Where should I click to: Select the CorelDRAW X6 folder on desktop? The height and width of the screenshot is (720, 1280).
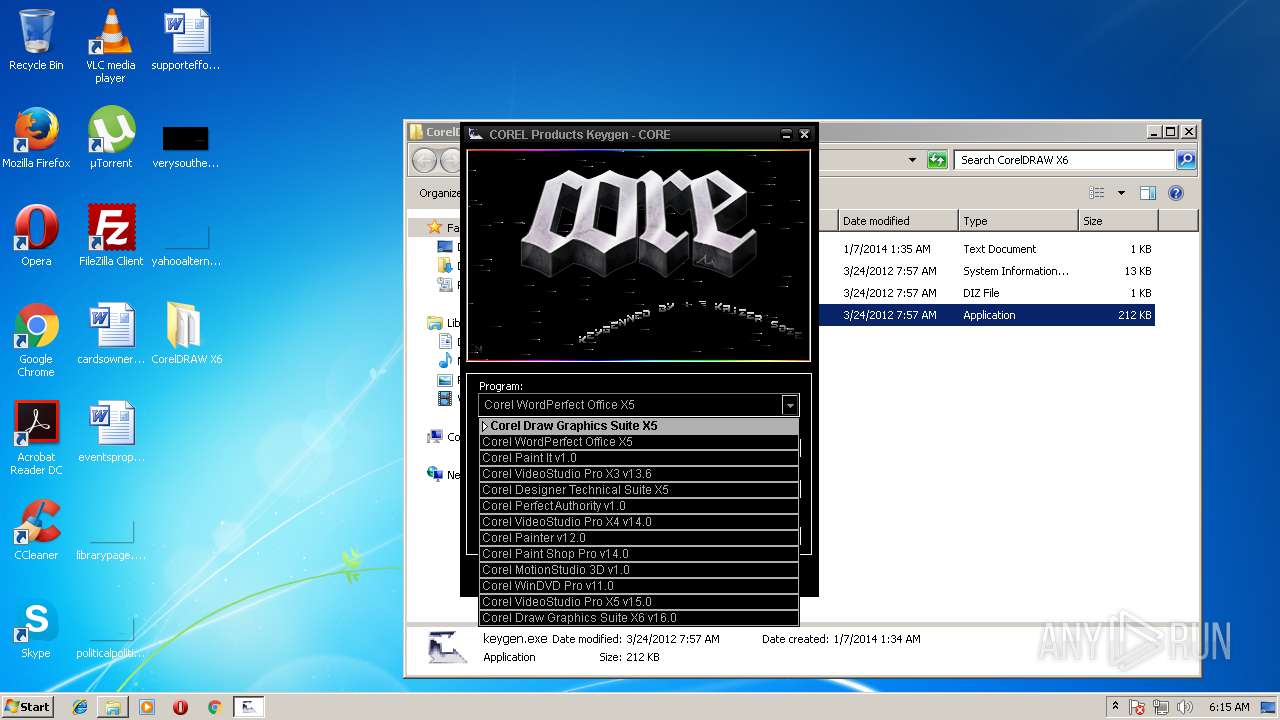coord(186,333)
